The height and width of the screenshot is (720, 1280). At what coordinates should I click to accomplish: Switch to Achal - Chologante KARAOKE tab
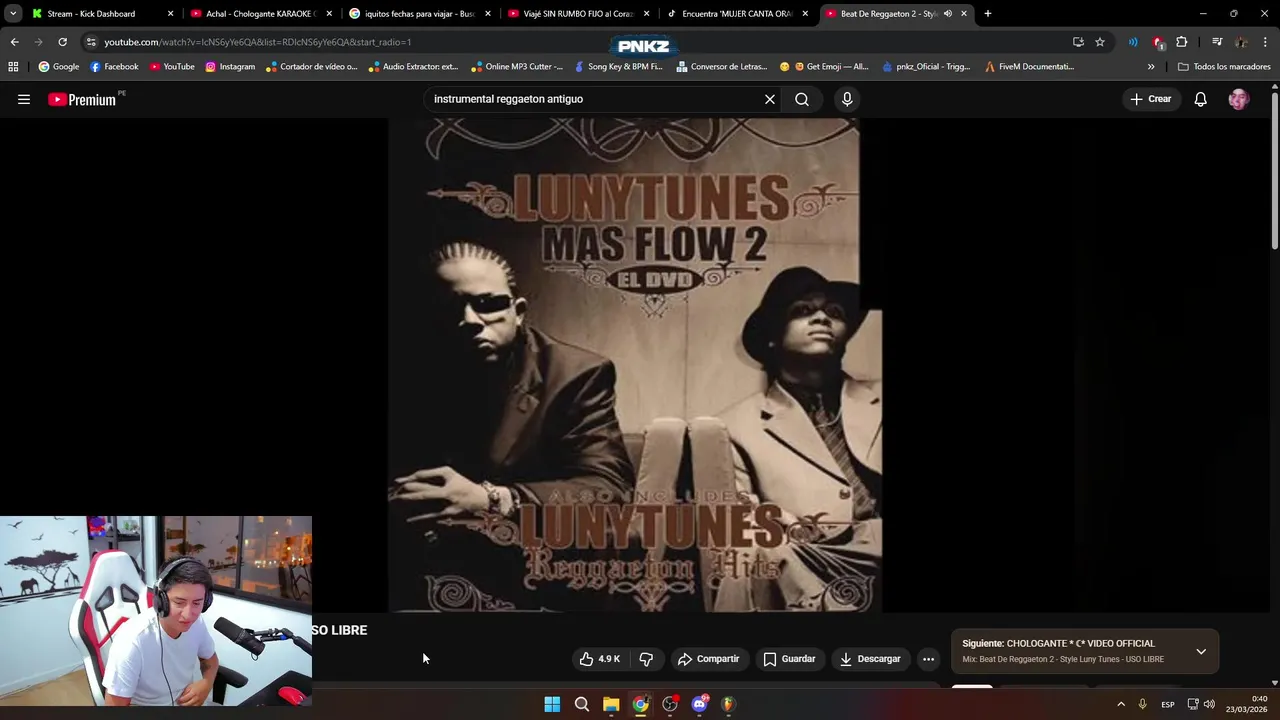pos(260,14)
